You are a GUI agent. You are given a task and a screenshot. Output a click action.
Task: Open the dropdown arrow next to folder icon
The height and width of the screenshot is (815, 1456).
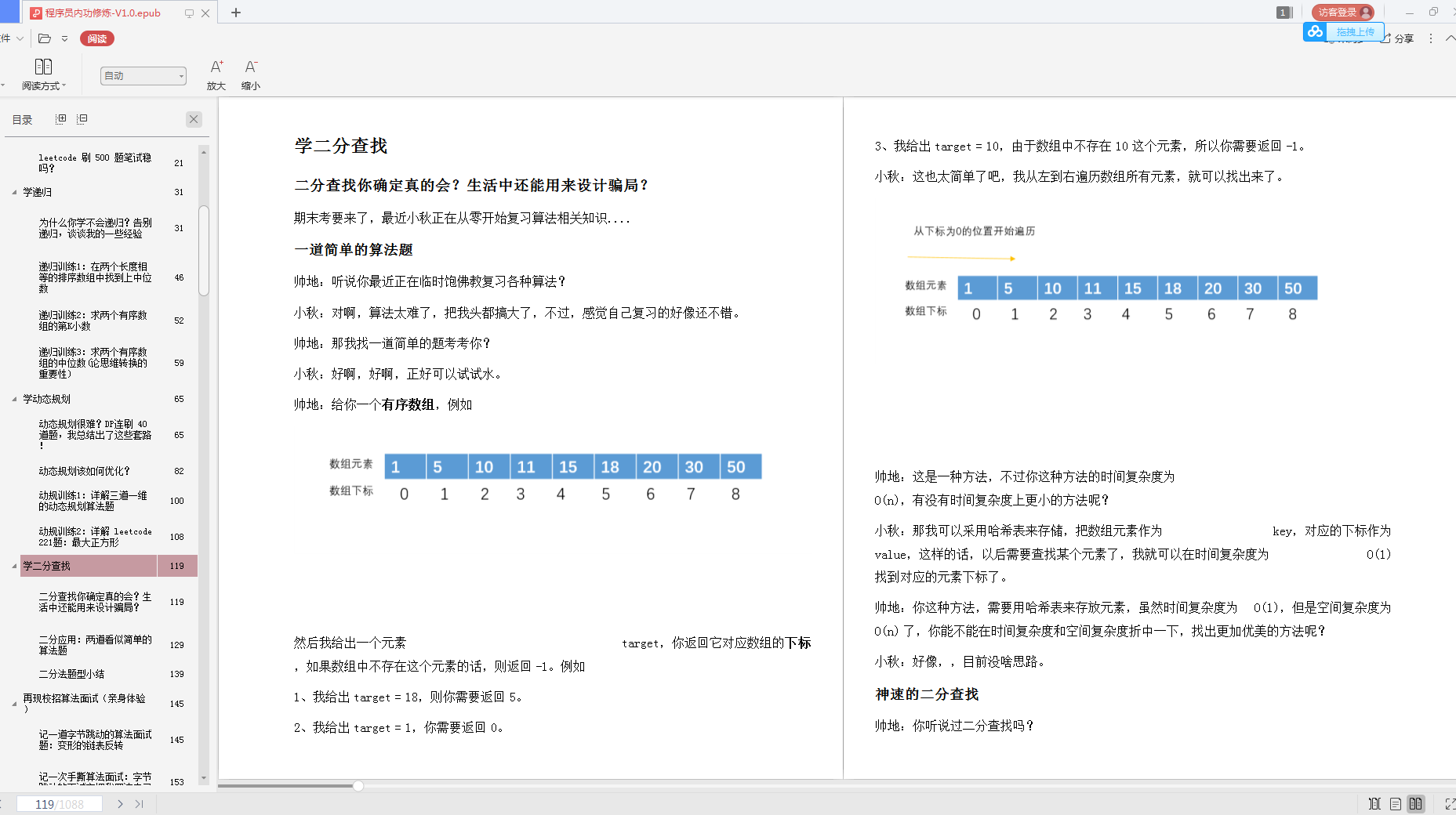(64, 38)
